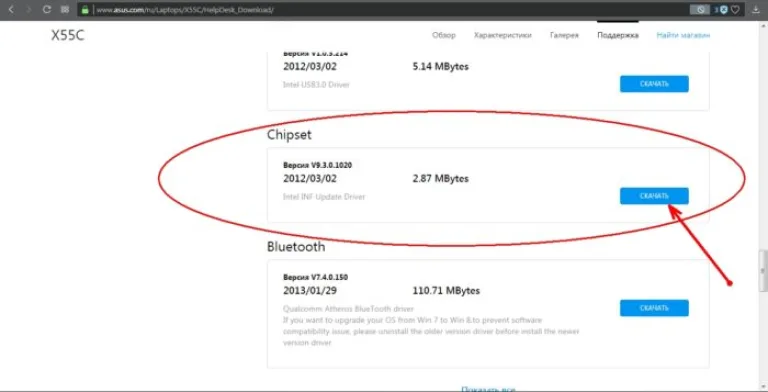Click the 2013/01/29 date
The width and height of the screenshot is (768, 392).
click(x=310, y=291)
